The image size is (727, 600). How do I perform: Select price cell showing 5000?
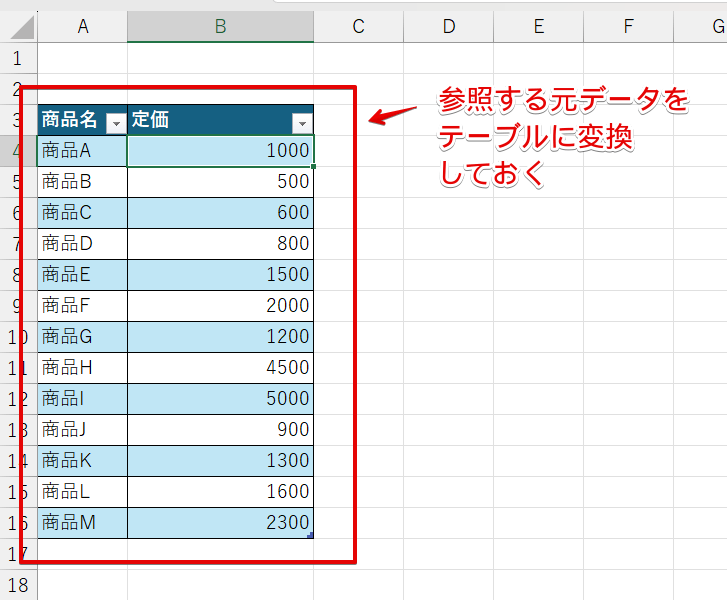coord(221,399)
